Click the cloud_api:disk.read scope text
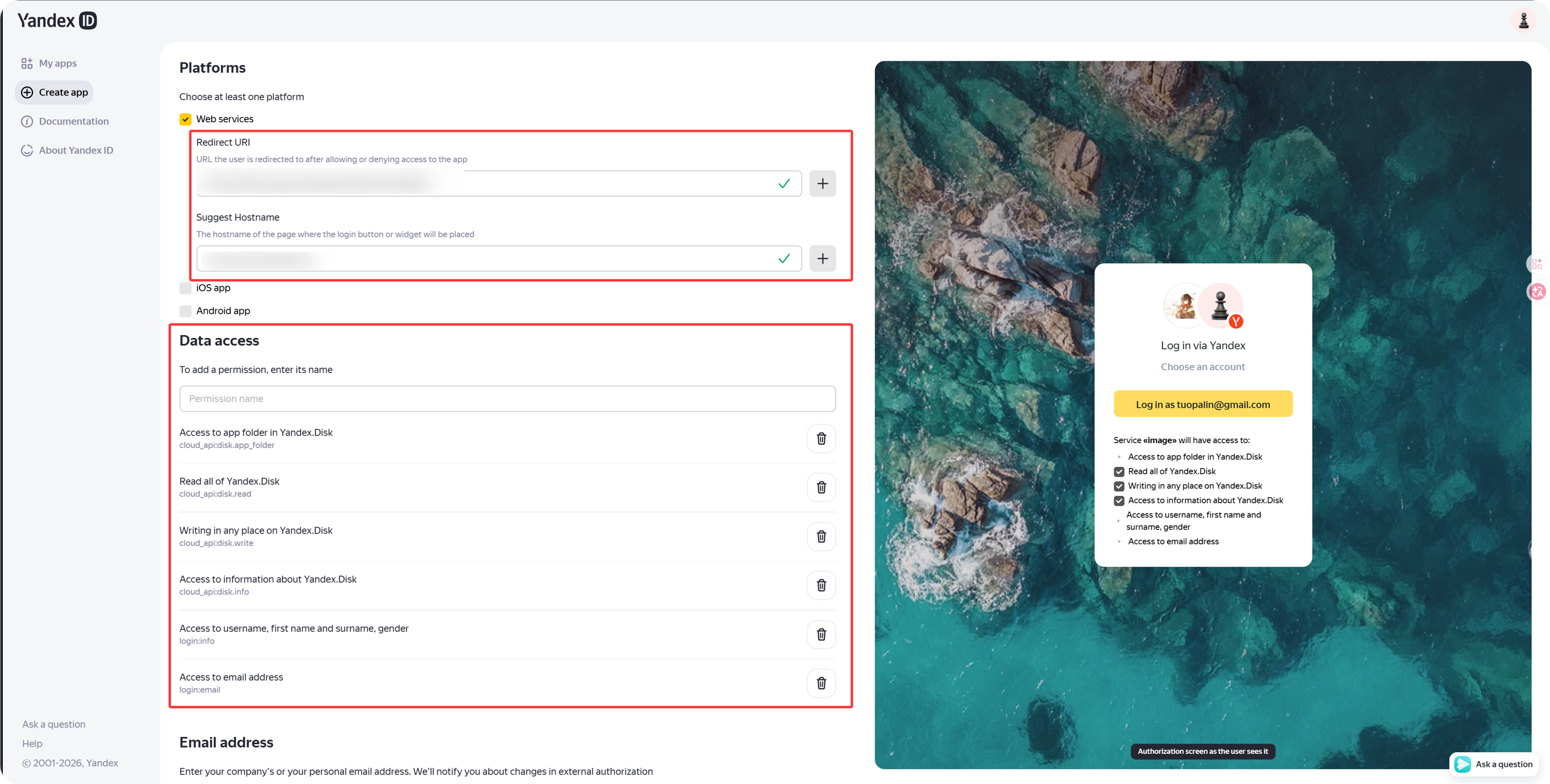The height and width of the screenshot is (784, 1550). [x=215, y=494]
